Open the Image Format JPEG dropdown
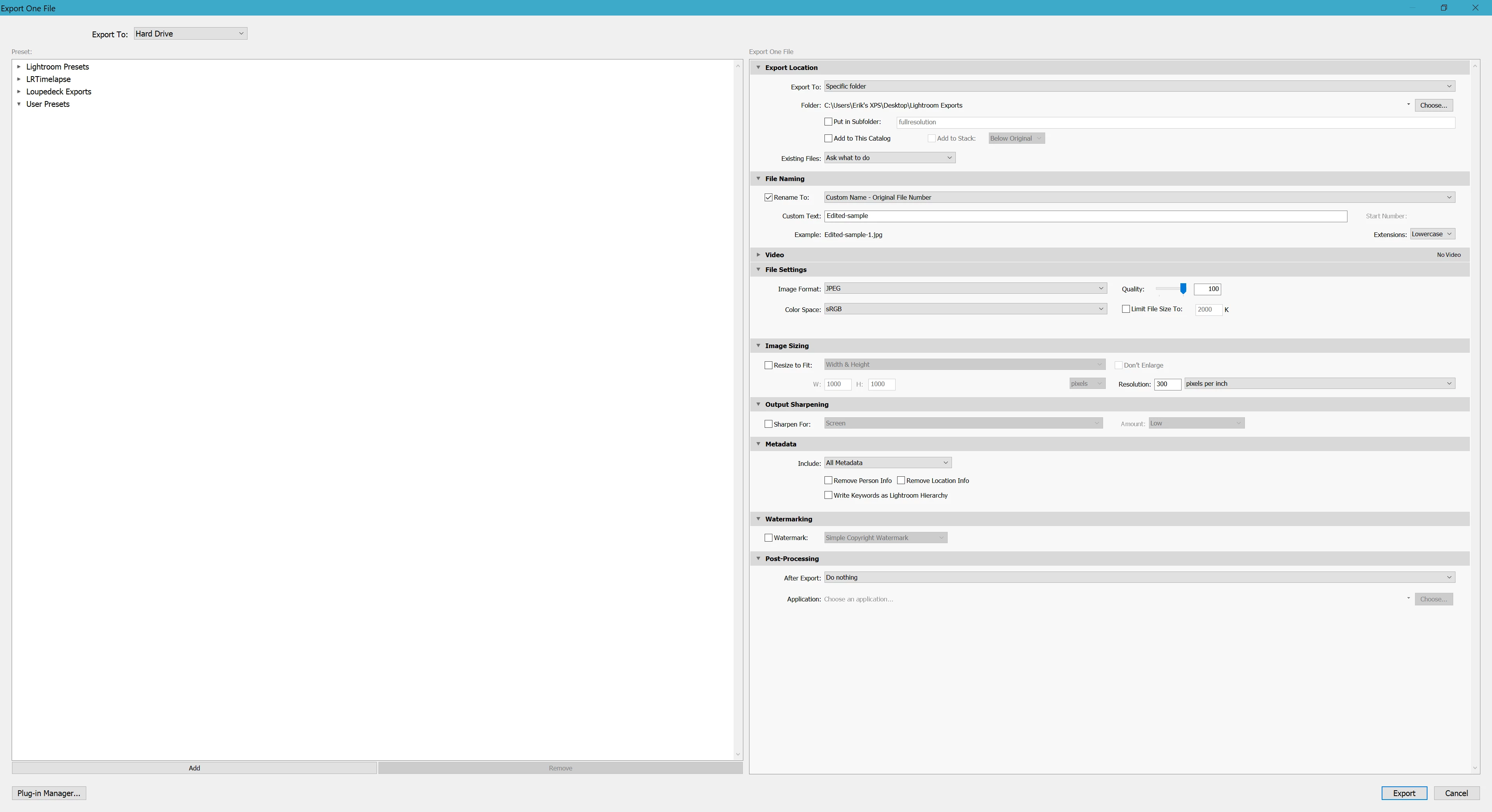This screenshot has width=1492, height=812. (x=965, y=288)
